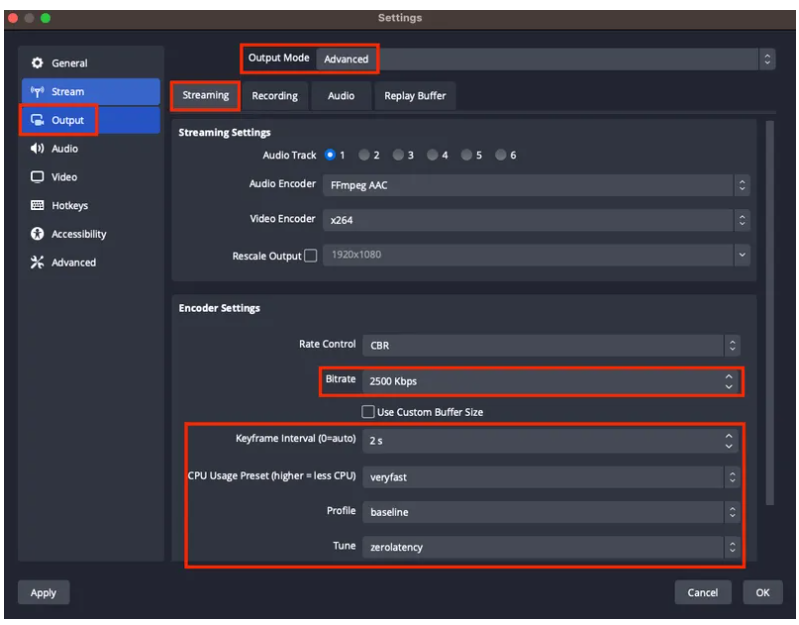This screenshot has width=799, height=625.
Task: Select audio track 6
Action: [x=501, y=155]
